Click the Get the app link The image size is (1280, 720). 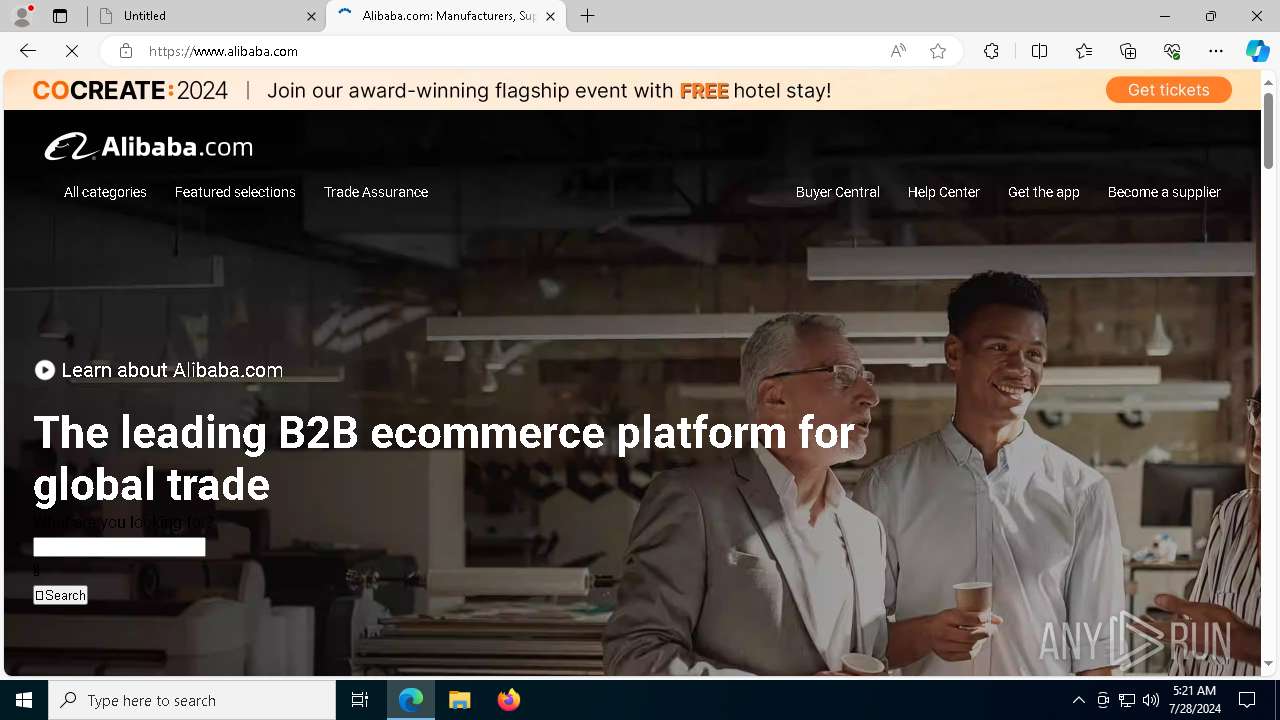coord(1044,192)
